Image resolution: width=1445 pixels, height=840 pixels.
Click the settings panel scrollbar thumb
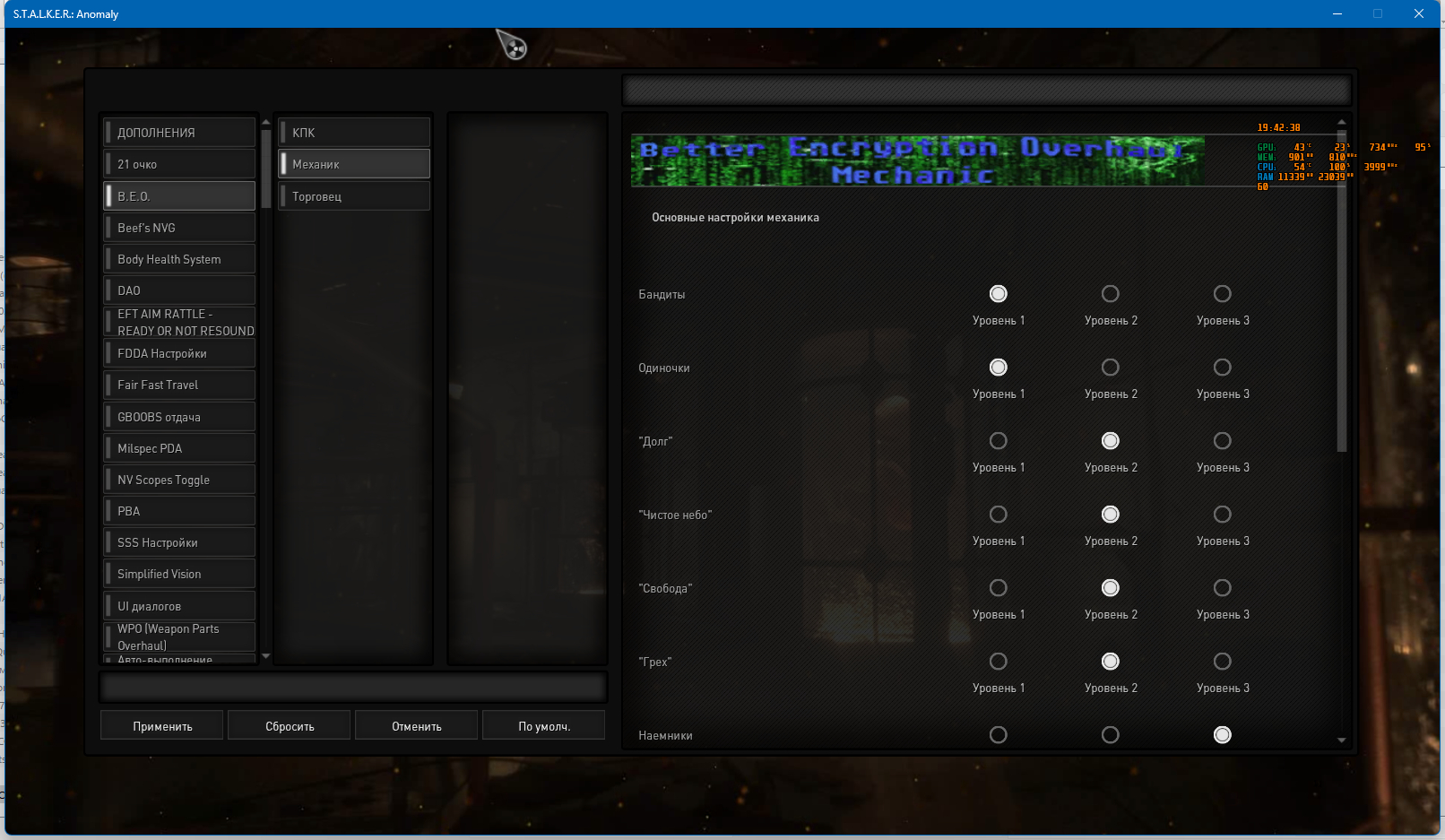click(x=1341, y=290)
